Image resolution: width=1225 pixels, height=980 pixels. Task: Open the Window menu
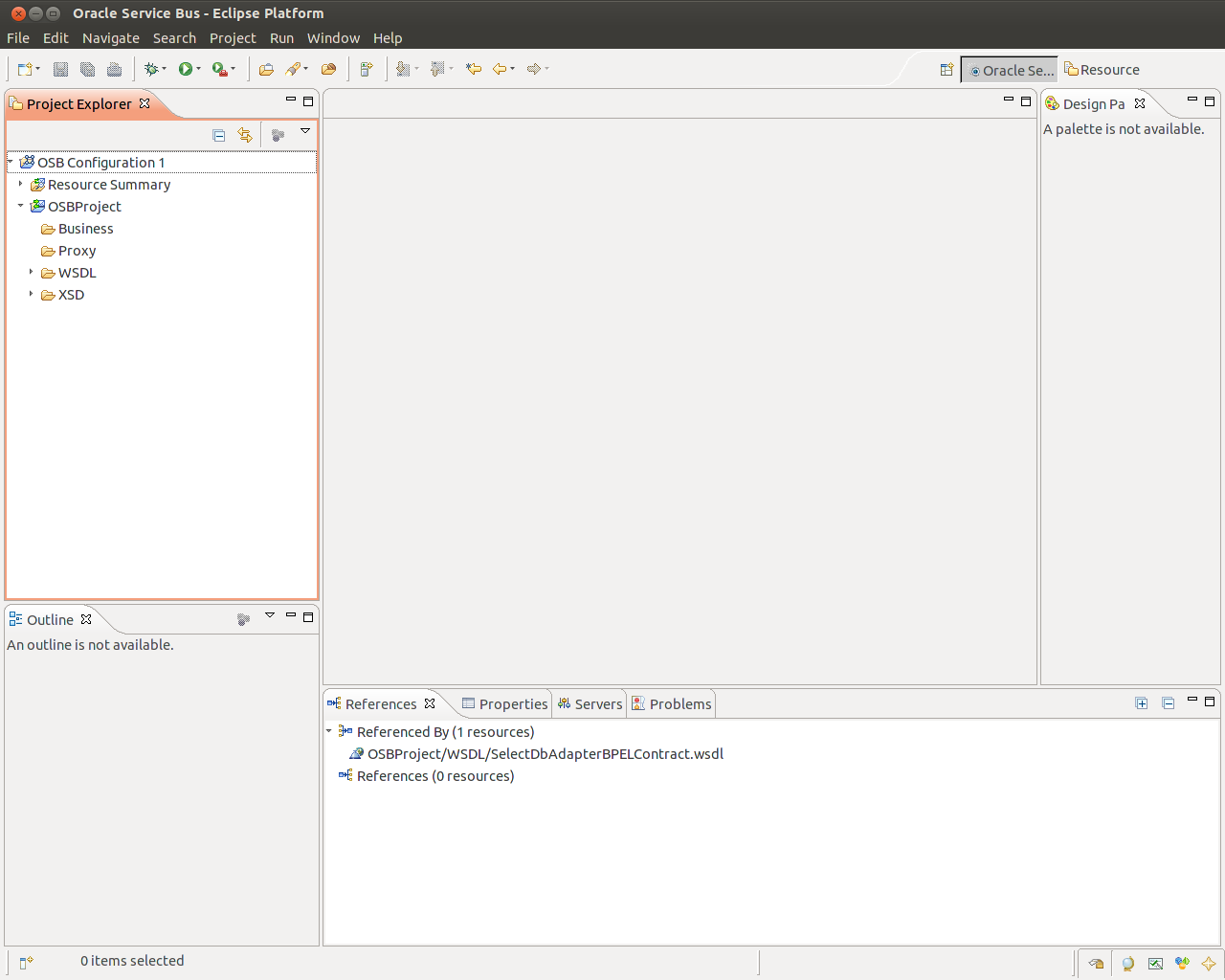(333, 38)
